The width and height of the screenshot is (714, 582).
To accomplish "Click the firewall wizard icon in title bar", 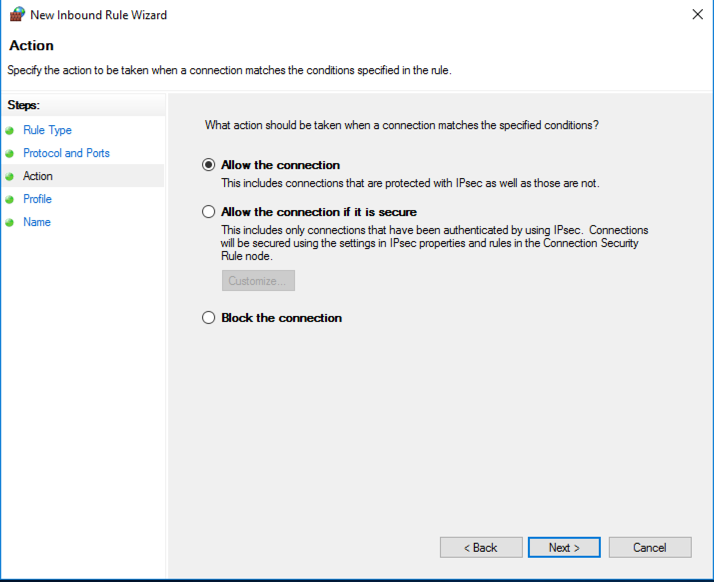I will 16,15.
